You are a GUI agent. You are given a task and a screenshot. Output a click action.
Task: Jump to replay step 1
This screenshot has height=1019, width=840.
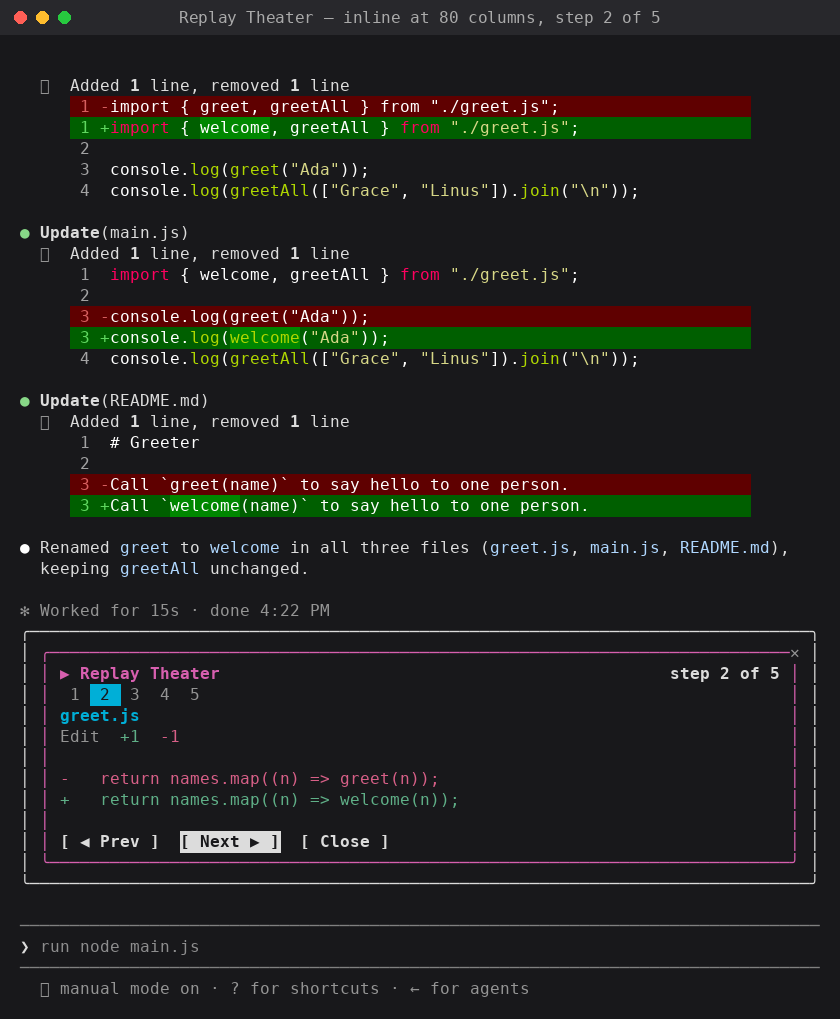75,695
